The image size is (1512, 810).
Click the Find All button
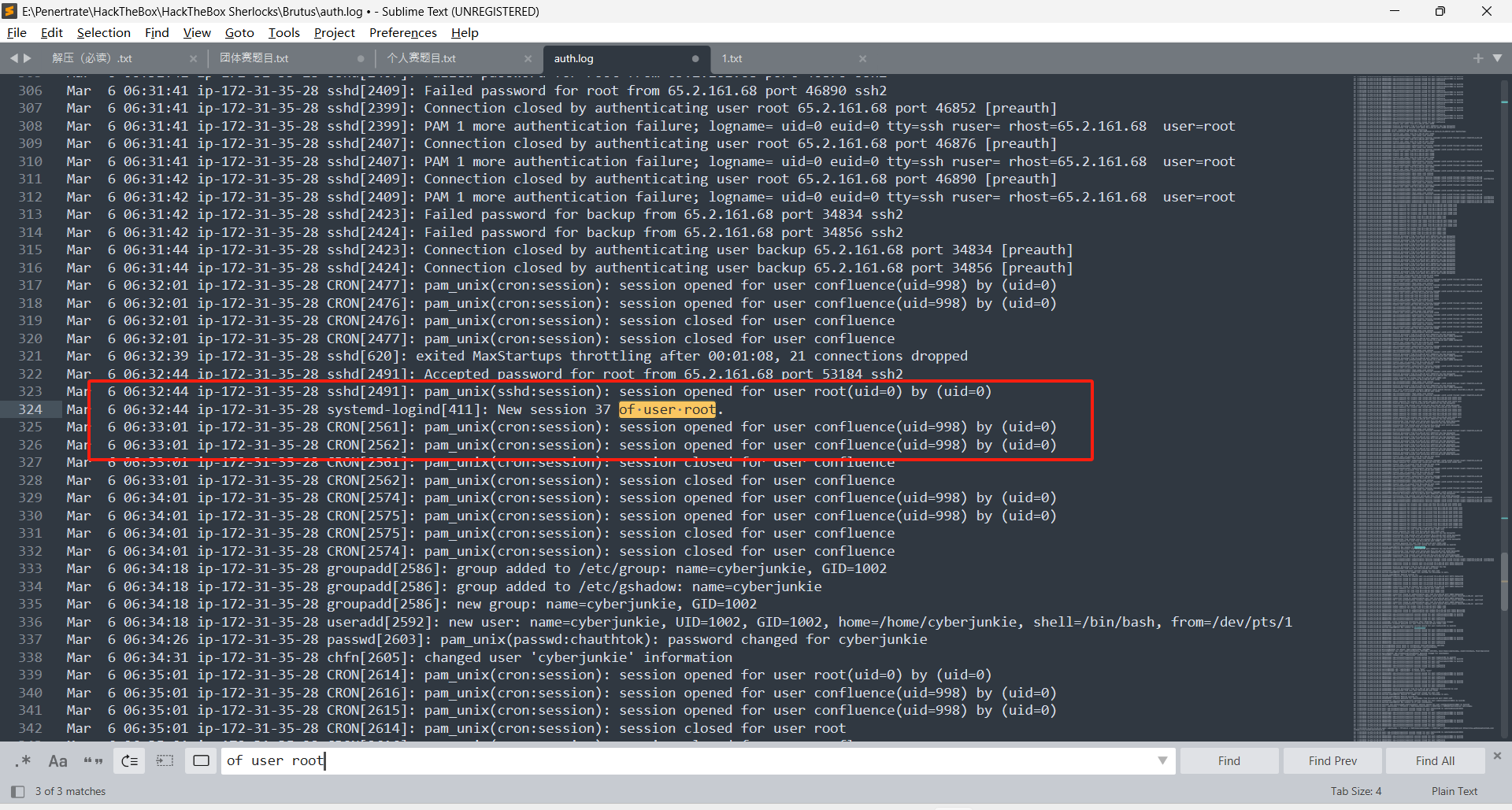click(x=1434, y=760)
